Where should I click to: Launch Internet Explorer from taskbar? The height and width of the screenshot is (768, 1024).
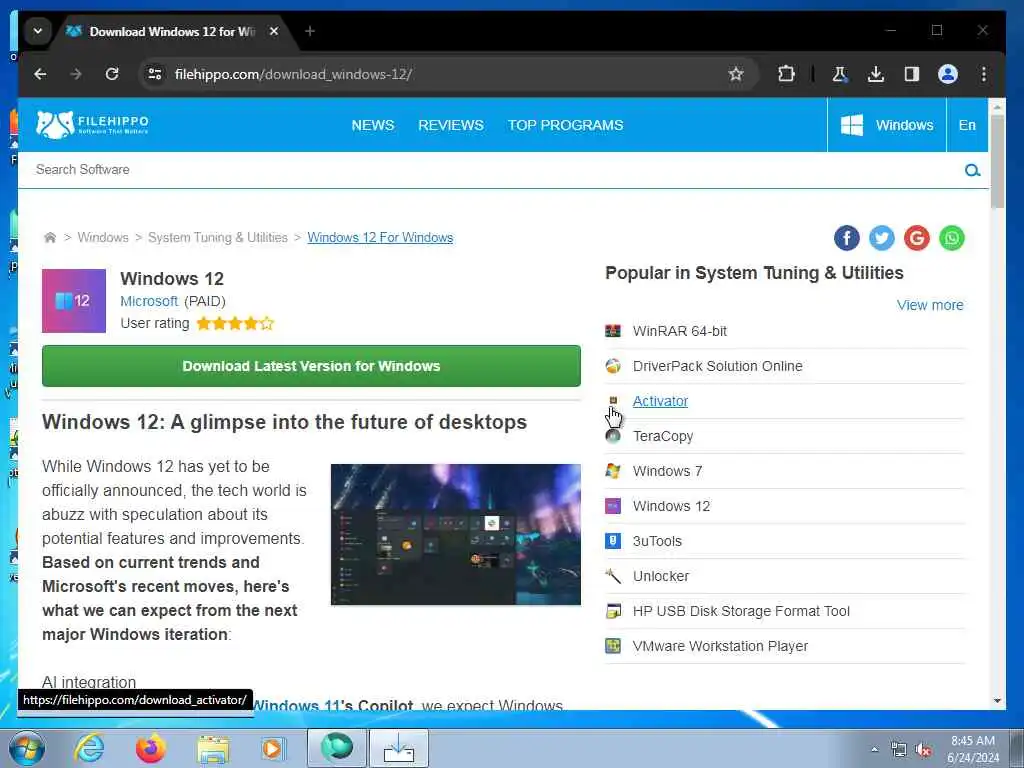click(x=89, y=748)
